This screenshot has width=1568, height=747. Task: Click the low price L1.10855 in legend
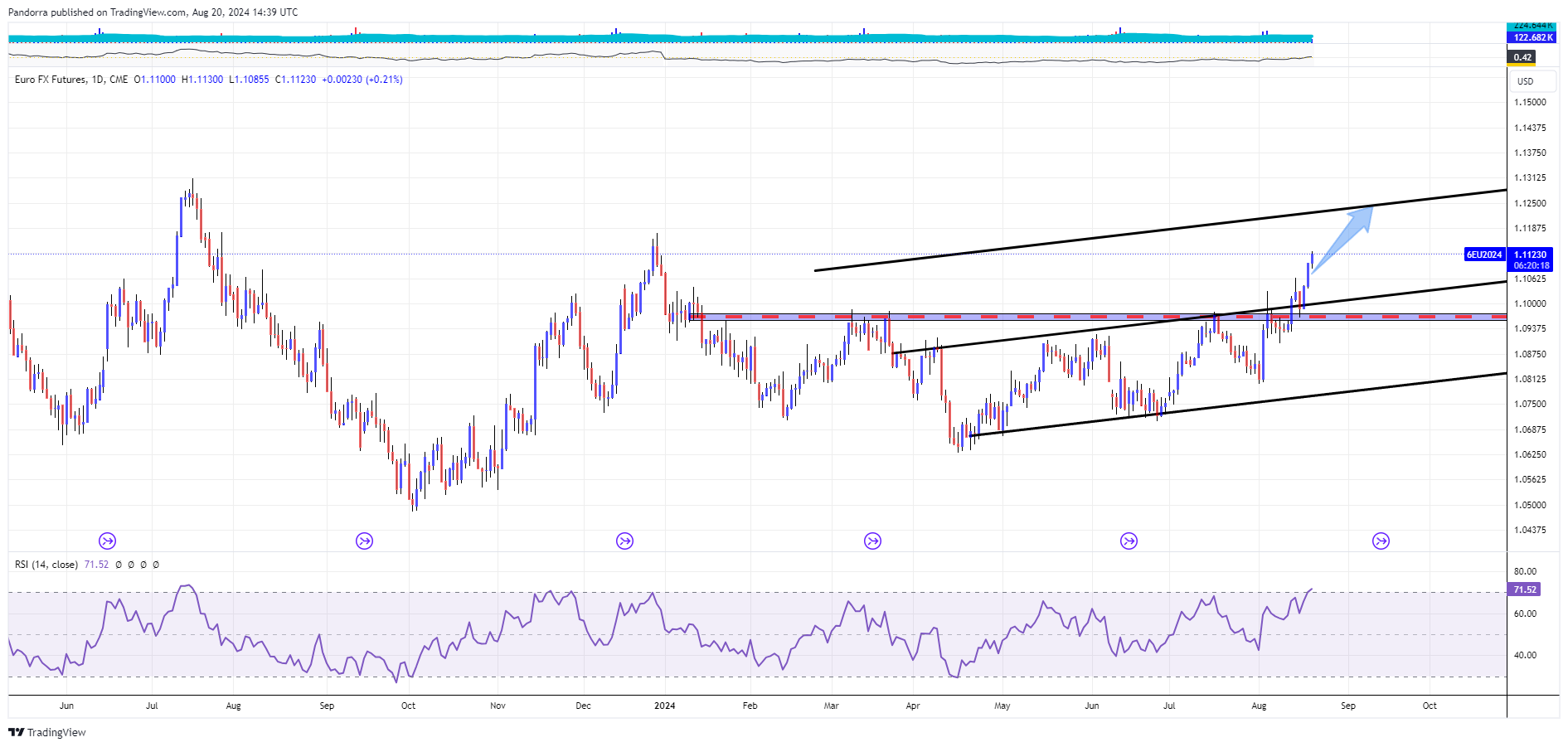[249, 80]
